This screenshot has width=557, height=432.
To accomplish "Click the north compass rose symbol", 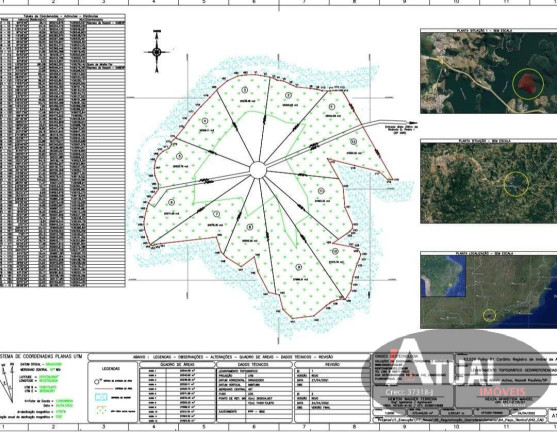I will (157, 52).
